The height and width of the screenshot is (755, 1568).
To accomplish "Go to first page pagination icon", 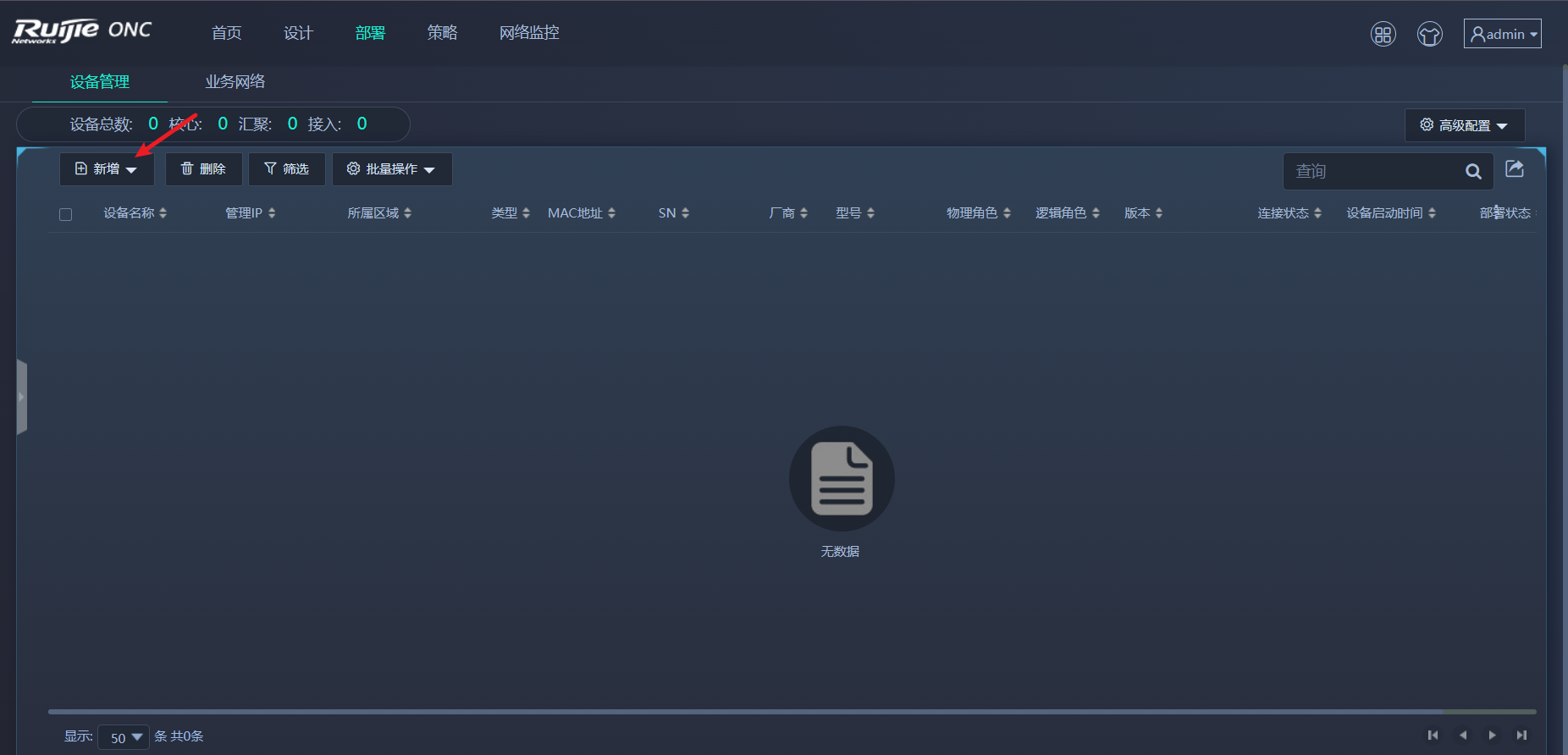I will [1433, 735].
